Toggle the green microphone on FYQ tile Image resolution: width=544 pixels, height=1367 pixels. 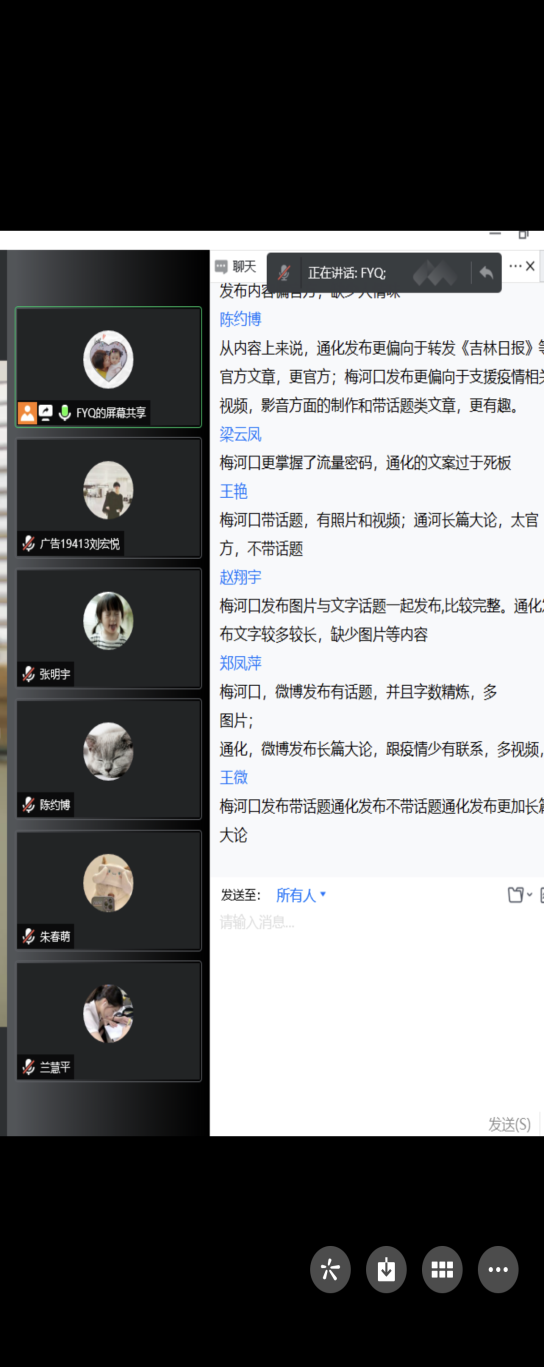(x=64, y=412)
